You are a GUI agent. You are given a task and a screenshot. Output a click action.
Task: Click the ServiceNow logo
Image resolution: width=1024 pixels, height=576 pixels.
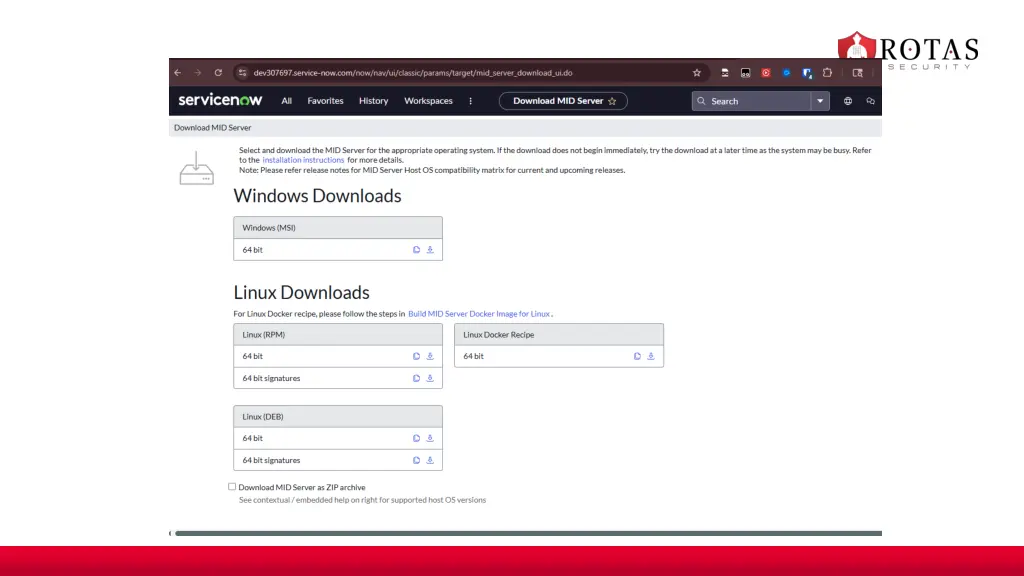tap(220, 100)
